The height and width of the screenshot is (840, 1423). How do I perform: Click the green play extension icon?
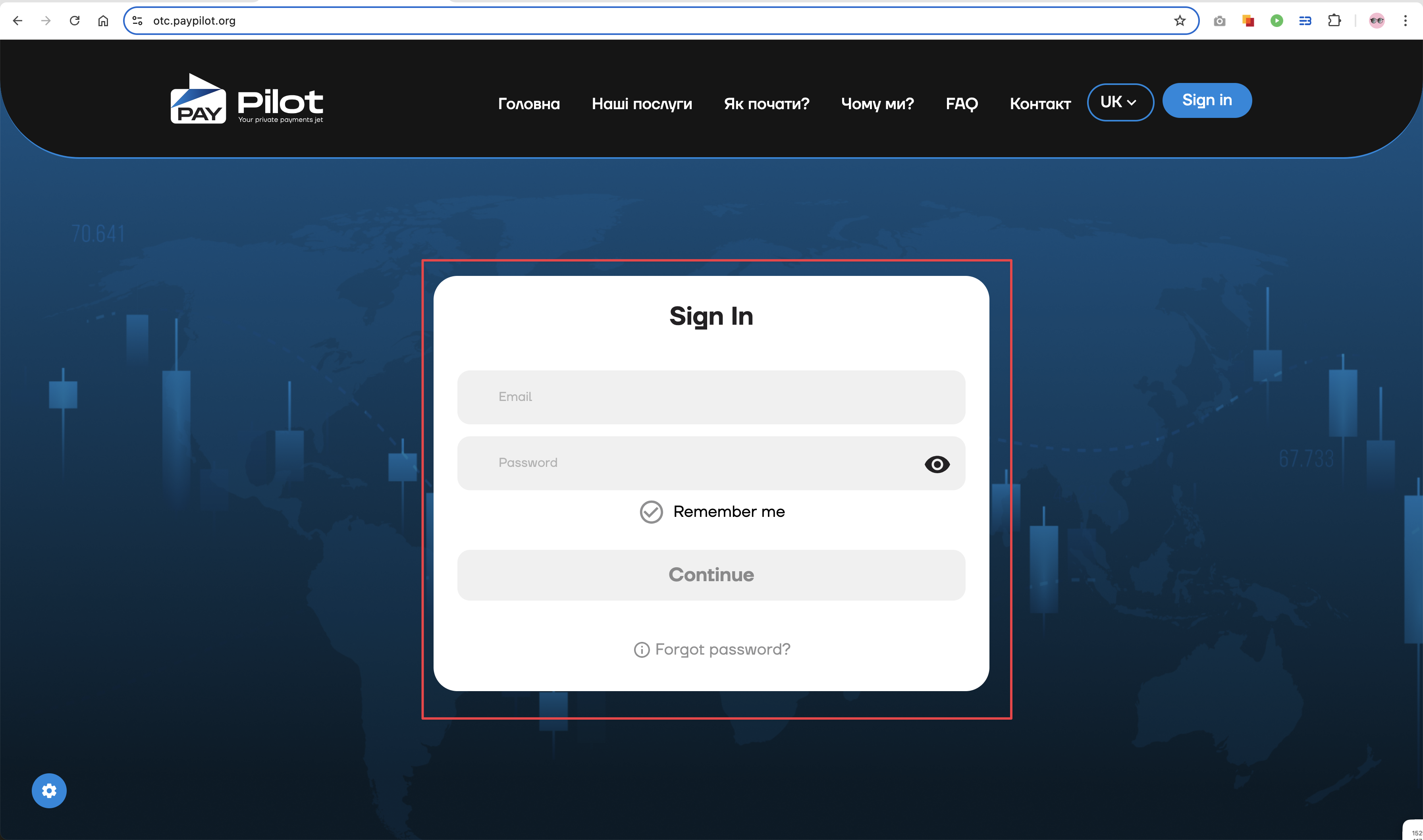coord(1276,21)
